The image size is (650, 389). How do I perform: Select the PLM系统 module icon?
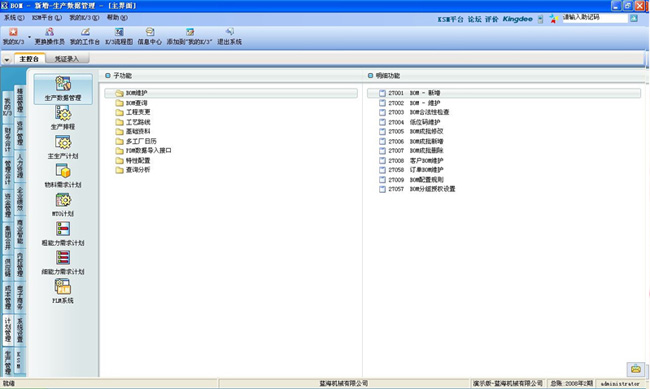coord(63,292)
